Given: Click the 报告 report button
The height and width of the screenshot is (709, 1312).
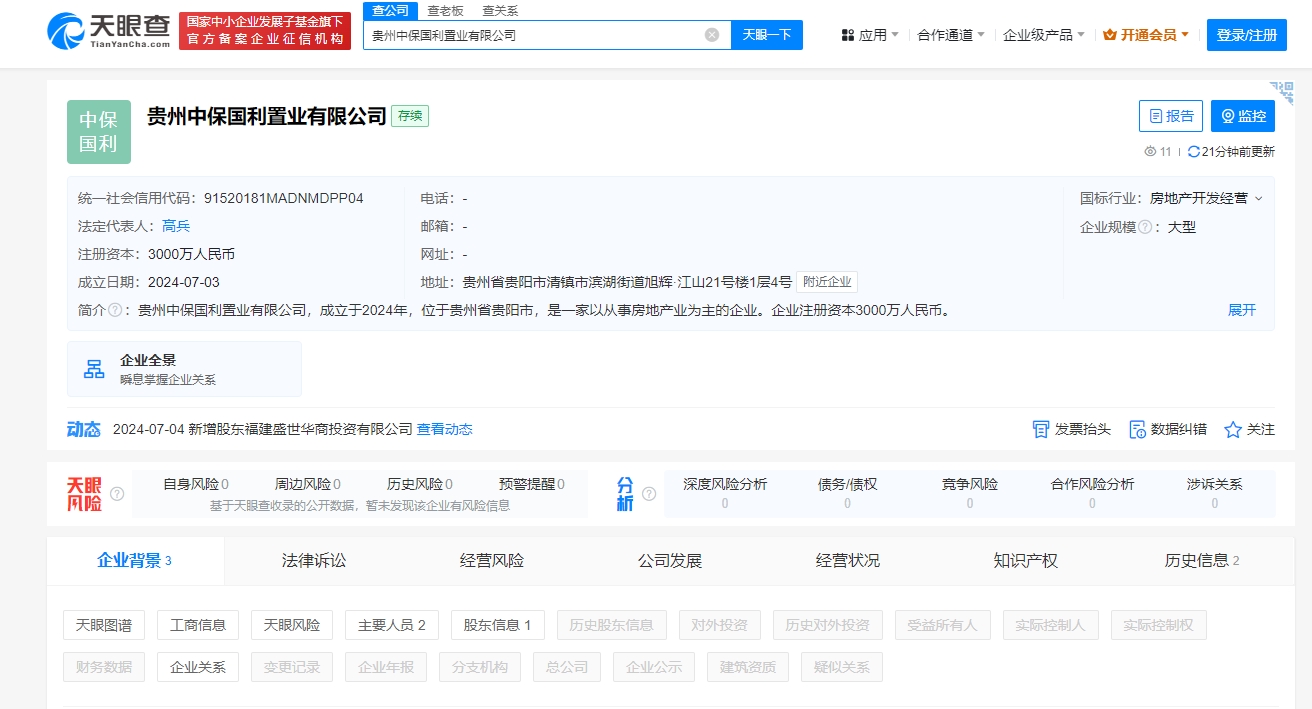Looking at the screenshot, I should point(1171,116).
